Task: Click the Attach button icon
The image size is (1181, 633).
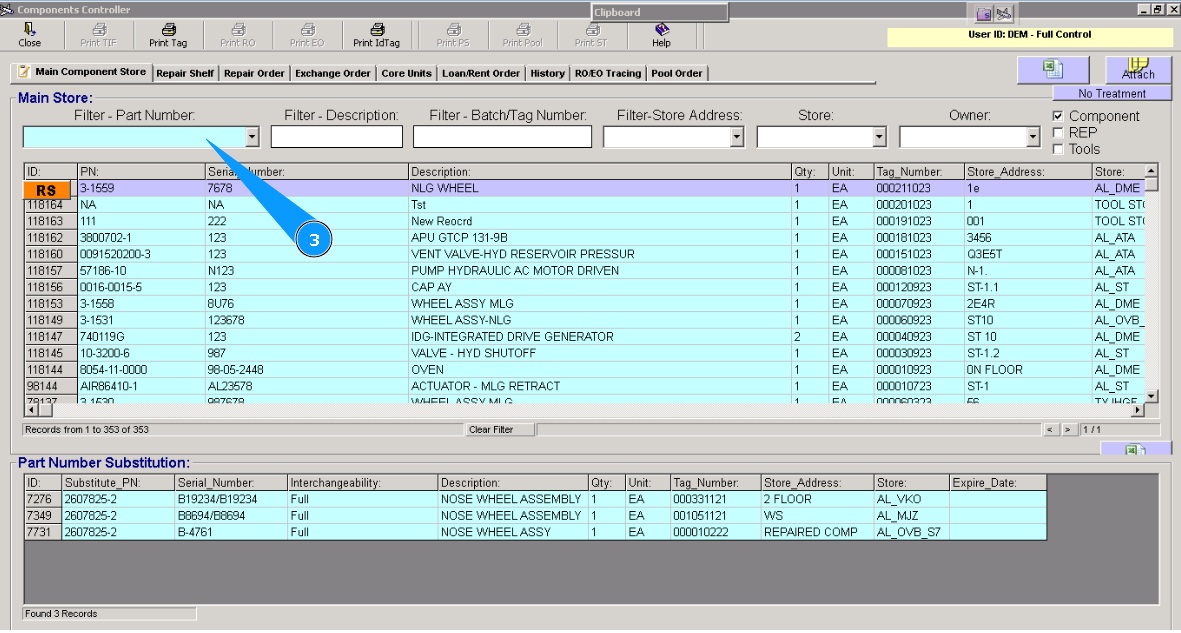Action: pyautogui.click(x=1137, y=68)
